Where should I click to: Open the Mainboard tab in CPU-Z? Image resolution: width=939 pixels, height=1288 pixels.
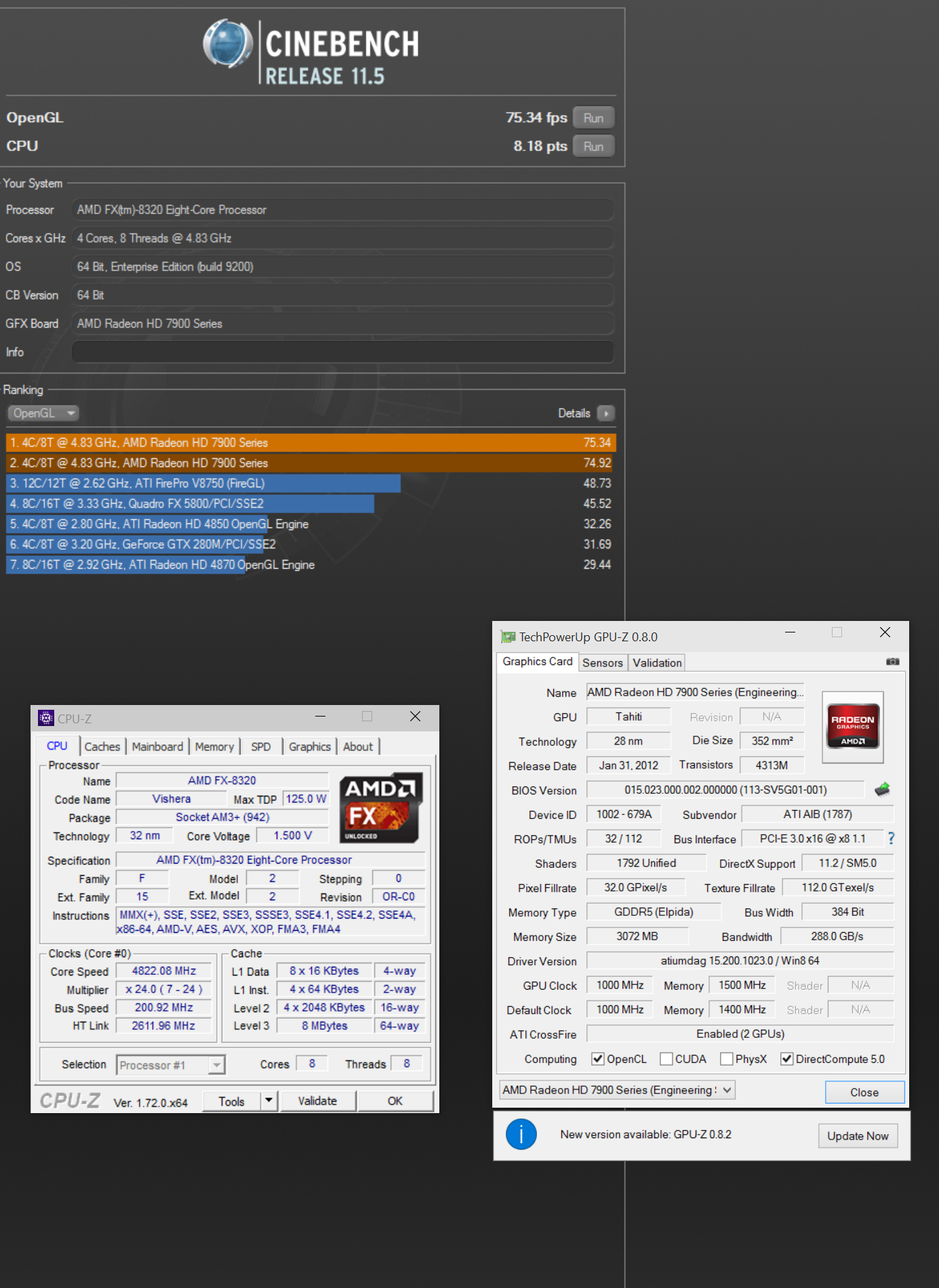[157, 746]
